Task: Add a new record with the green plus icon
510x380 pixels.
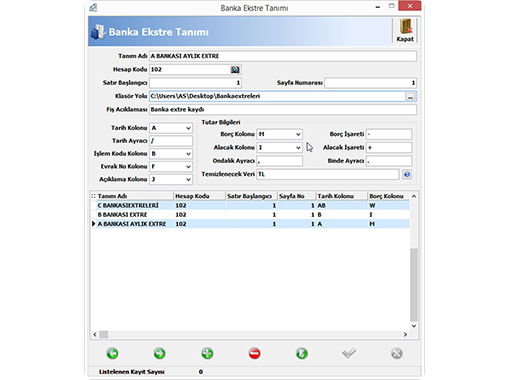Action: pyautogui.click(x=207, y=353)
